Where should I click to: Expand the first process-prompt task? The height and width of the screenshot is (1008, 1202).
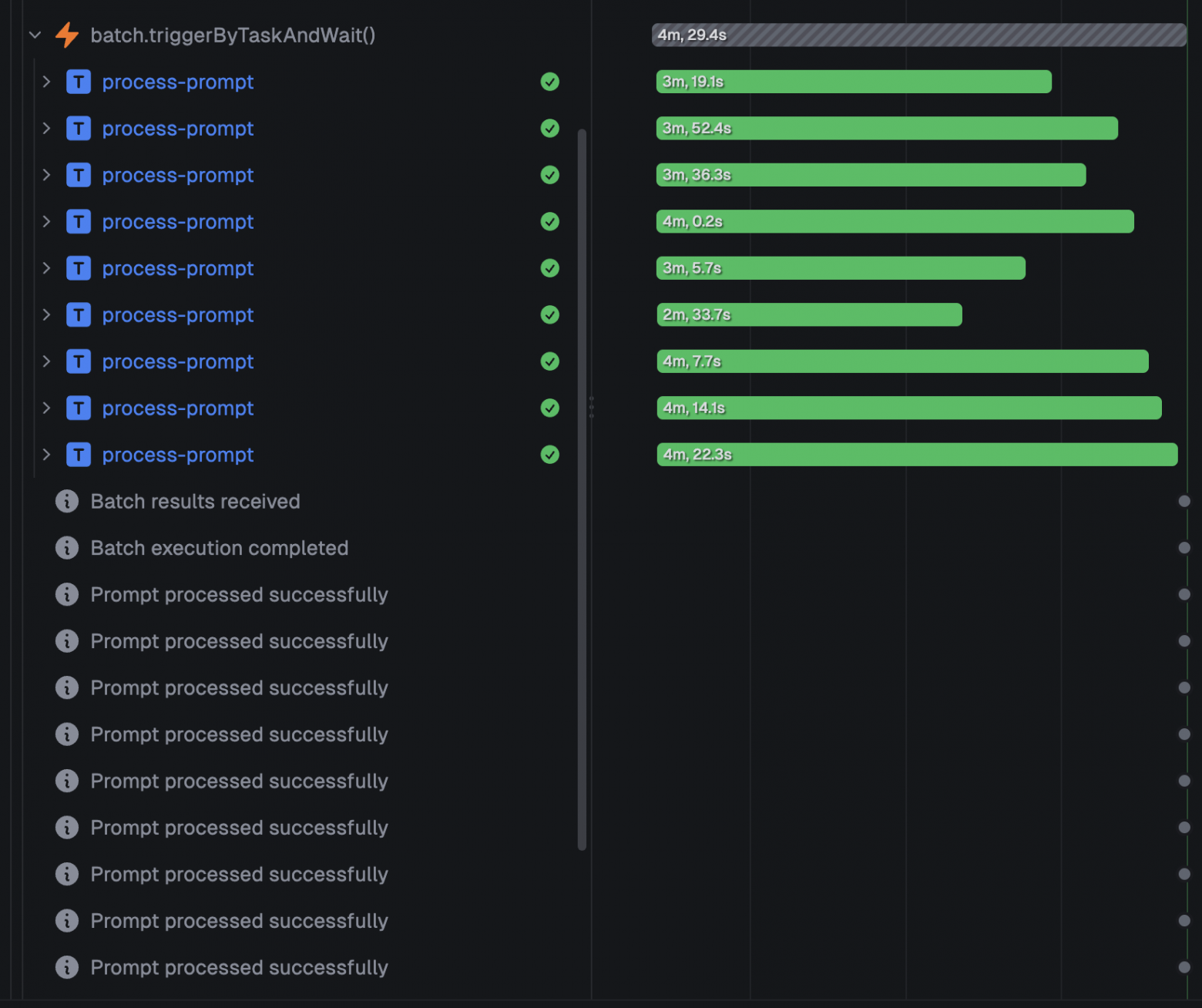coord(46,82)
